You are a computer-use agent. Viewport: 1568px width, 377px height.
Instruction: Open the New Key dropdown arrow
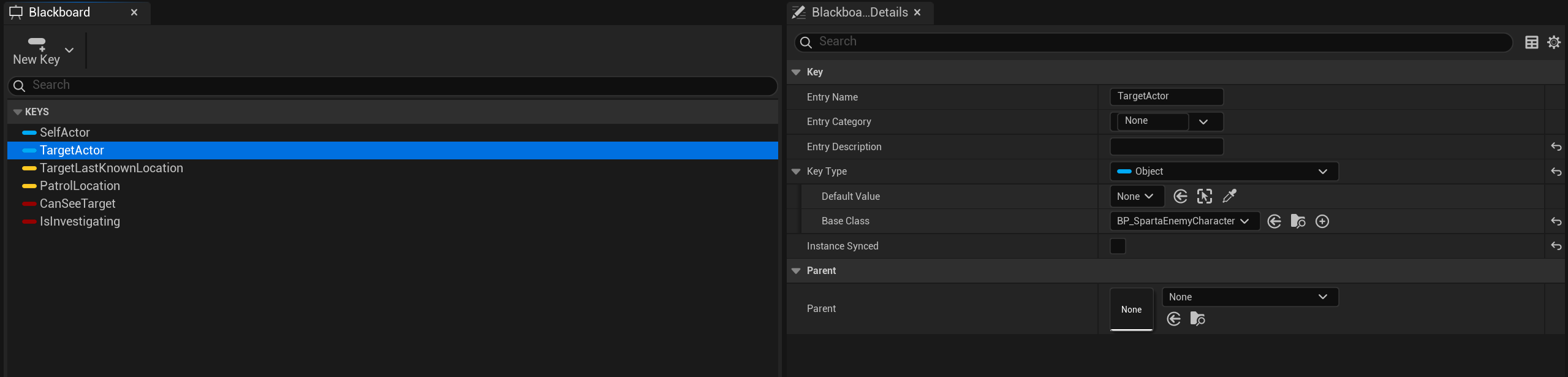coord(69,50)
